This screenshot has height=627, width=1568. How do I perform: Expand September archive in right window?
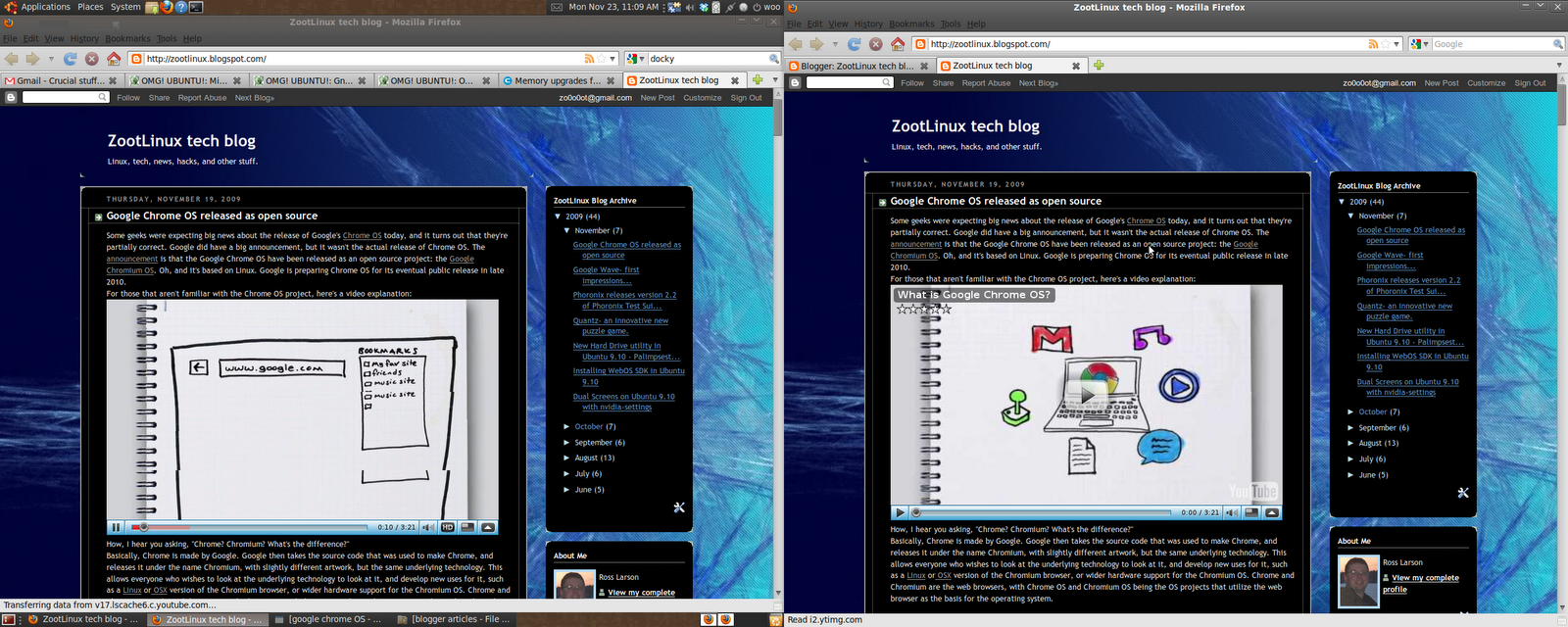(1350, 427)
